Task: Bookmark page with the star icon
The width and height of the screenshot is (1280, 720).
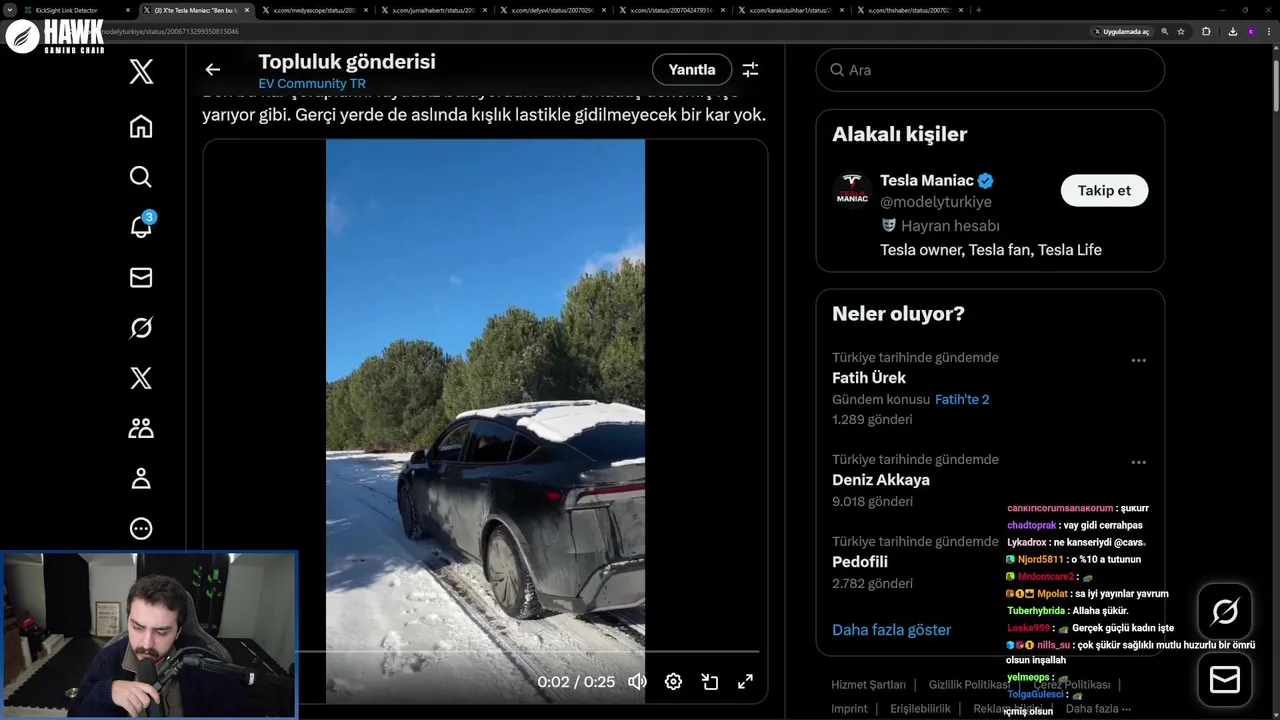Action: pyautogui.click(x=1181, y=31)
